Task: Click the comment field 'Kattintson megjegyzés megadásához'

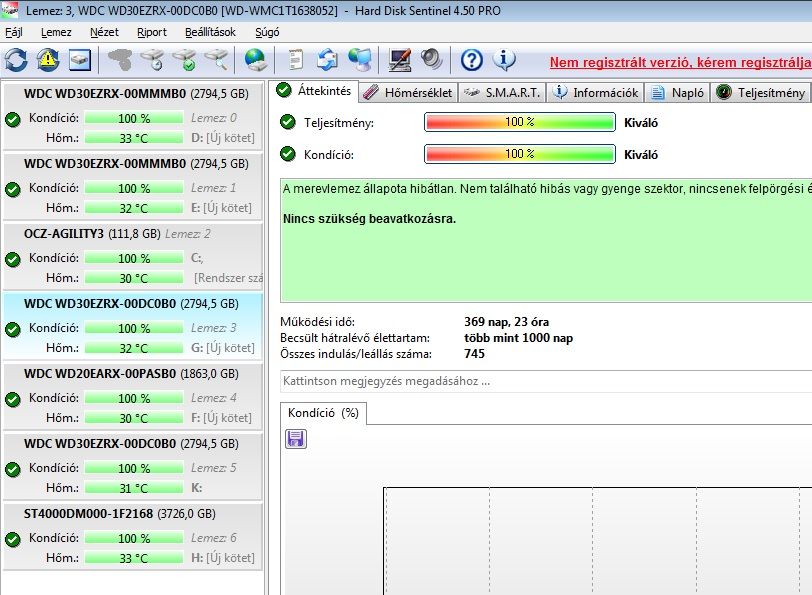Action: [546, 381]
